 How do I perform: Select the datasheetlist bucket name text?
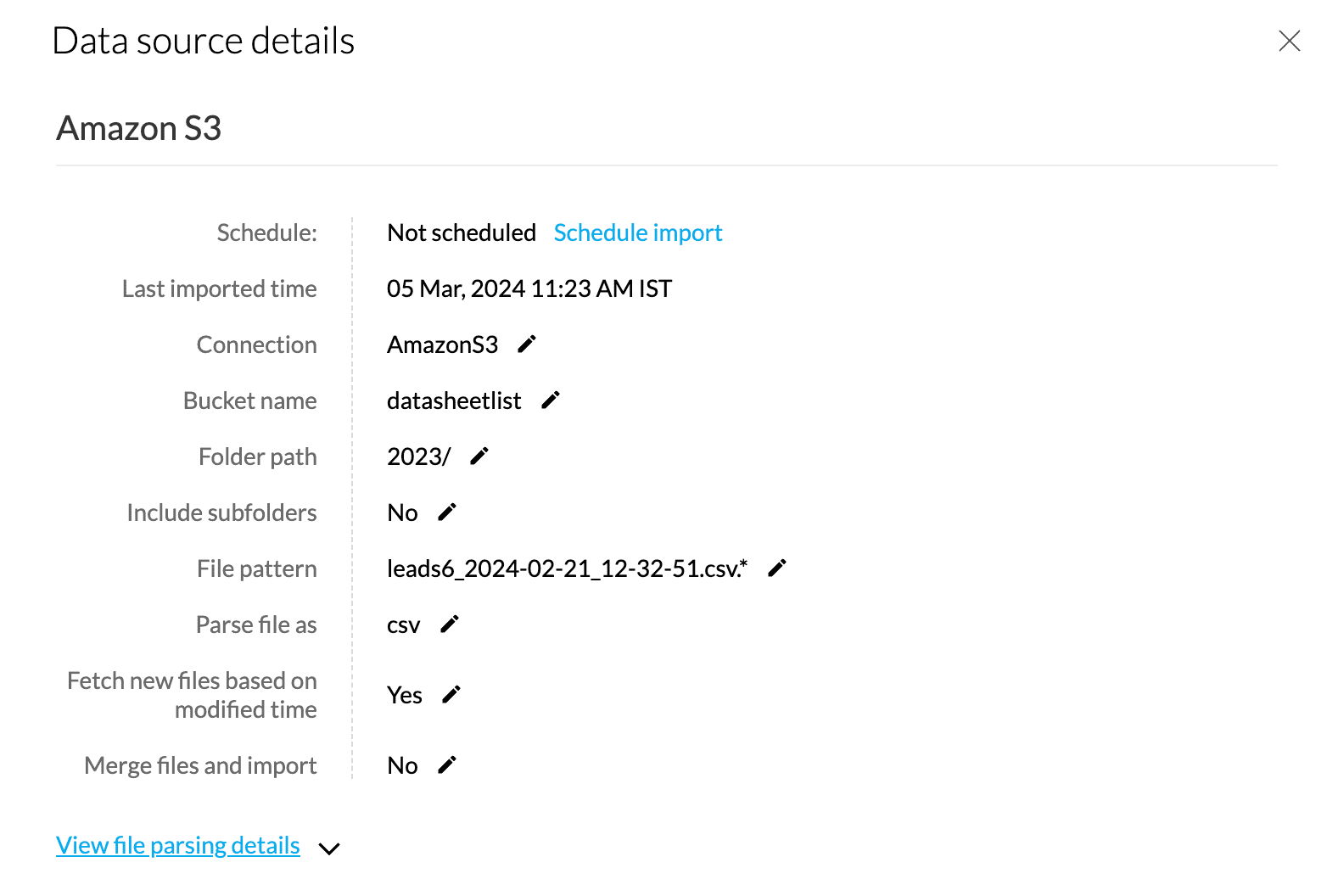point(454,400)
